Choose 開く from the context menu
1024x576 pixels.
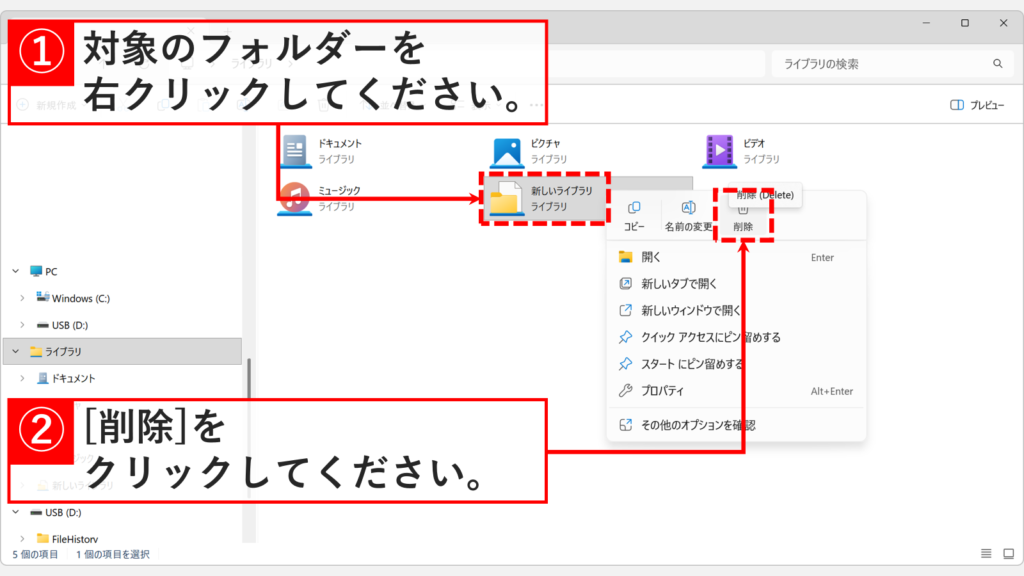(736, 257)
